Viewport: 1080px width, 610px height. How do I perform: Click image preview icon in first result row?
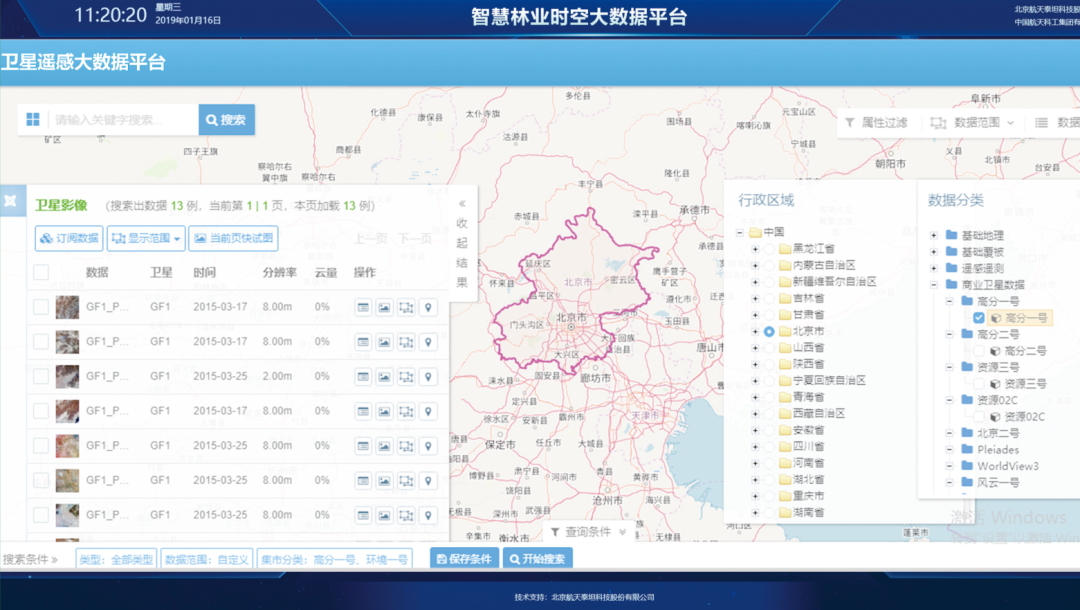(384, 307)
